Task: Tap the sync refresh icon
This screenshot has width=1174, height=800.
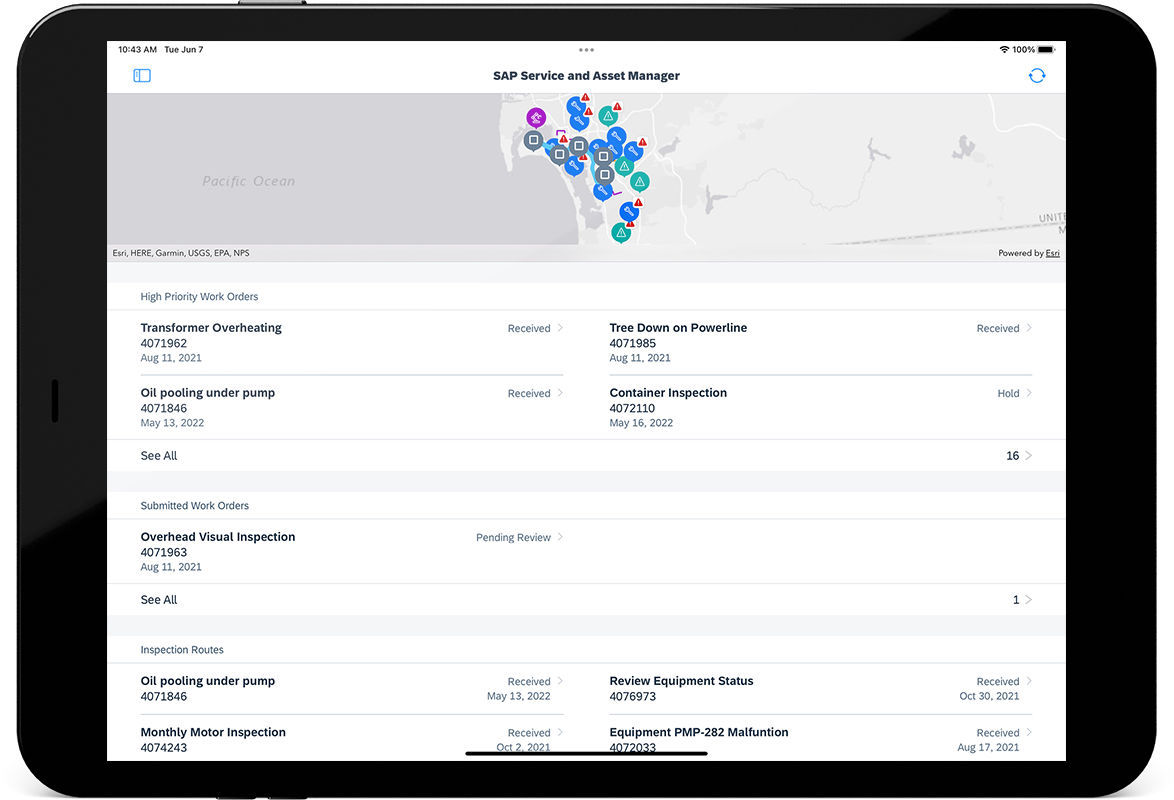Action: point(1037,75)
